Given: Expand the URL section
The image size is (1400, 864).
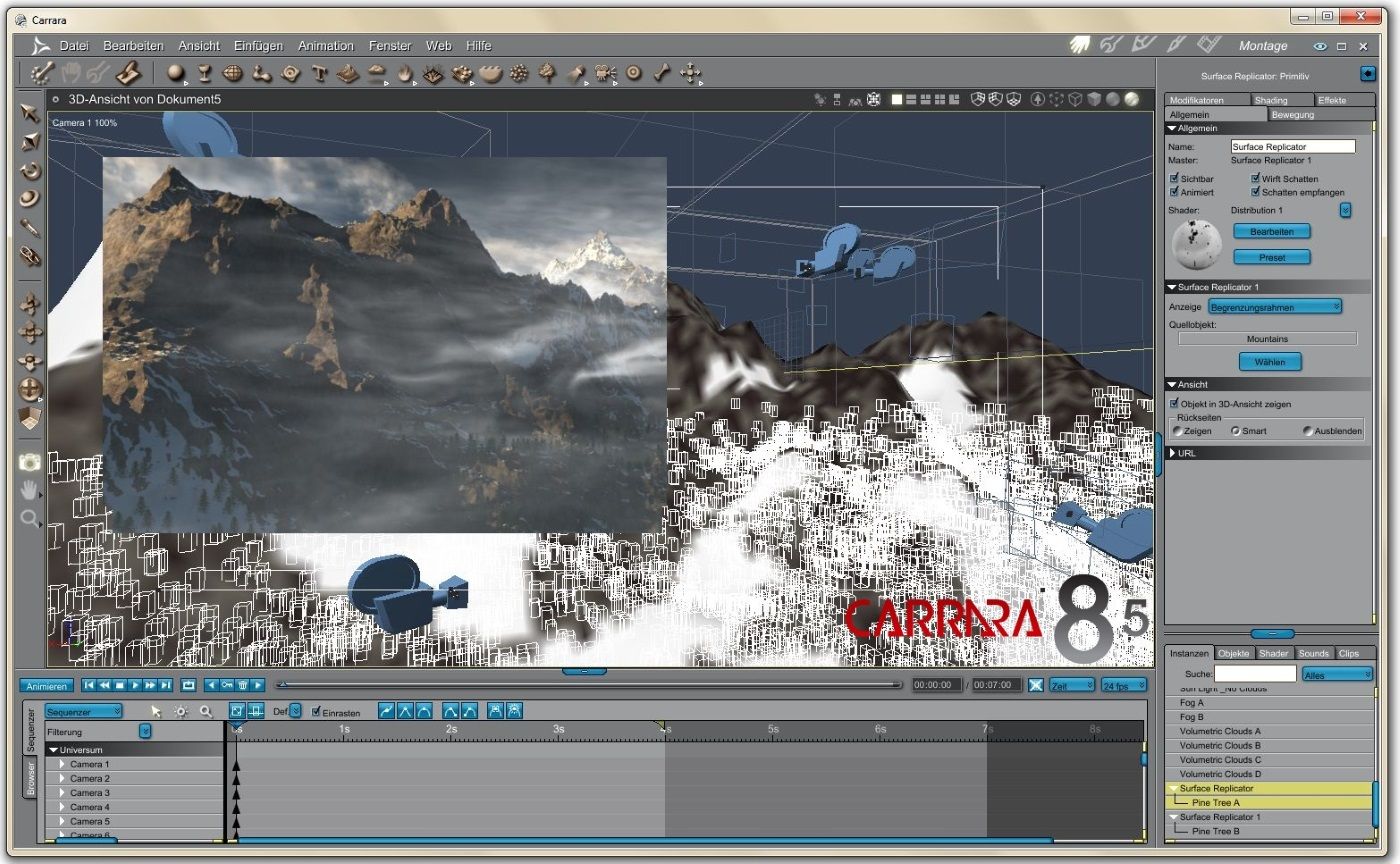Looking at the screenshot, I should coord(1173,453).
